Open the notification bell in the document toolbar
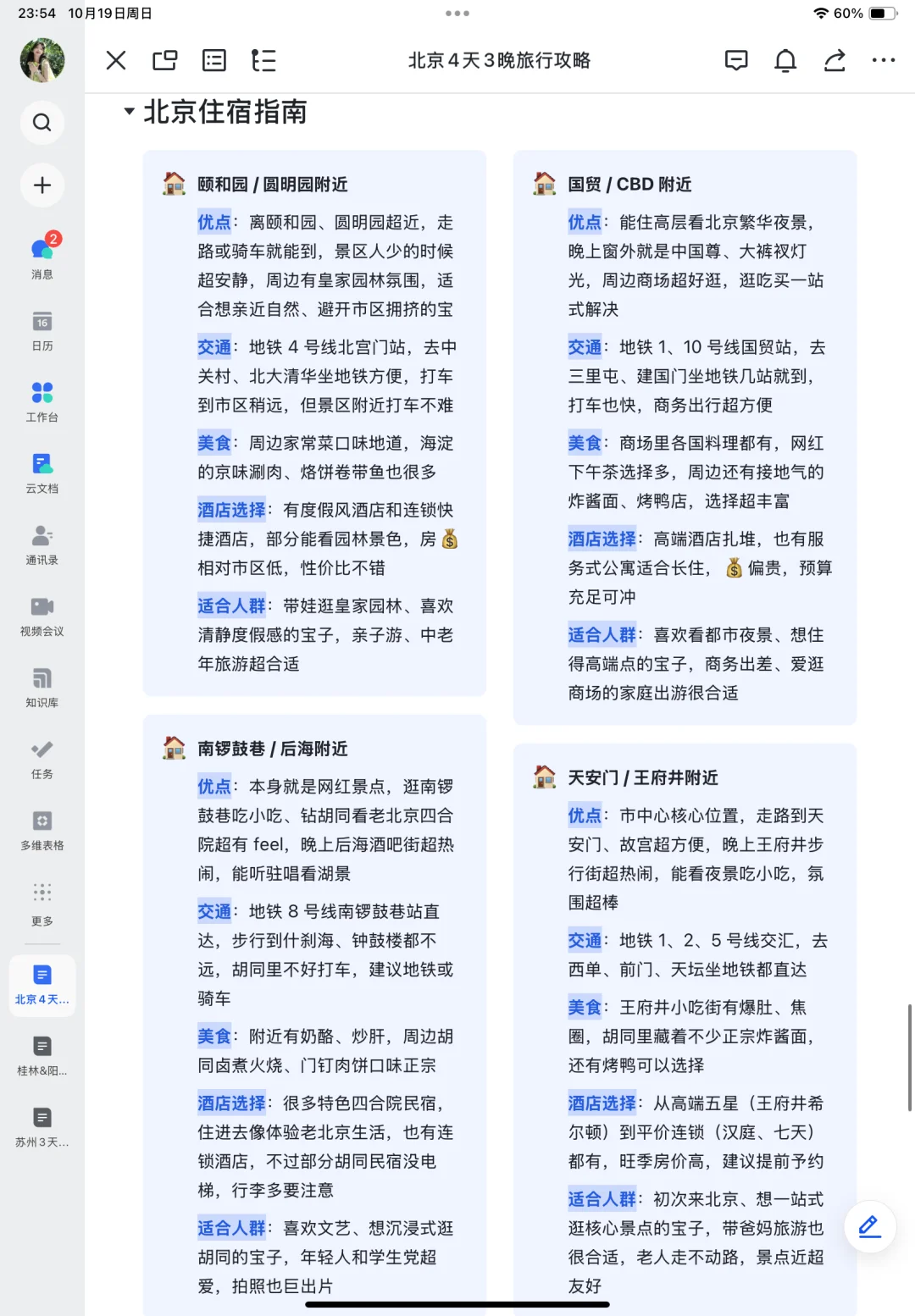Image resolution: width=915 pixels, height=1316 pixels. 785,60
